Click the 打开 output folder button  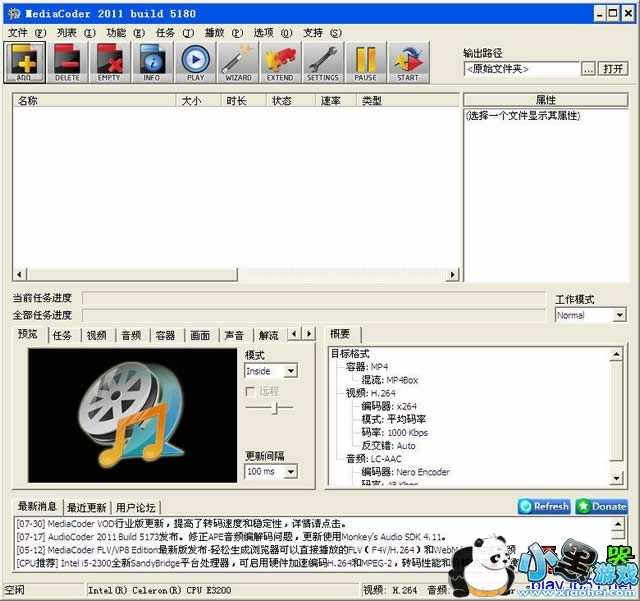click(613, 69)
